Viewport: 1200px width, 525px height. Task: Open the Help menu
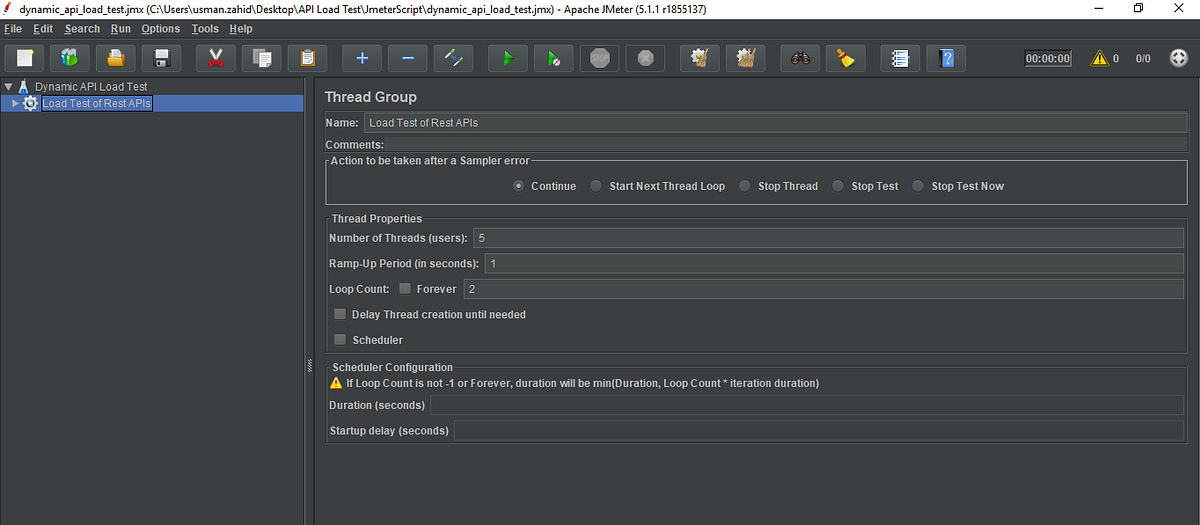[x=241, y=29]
